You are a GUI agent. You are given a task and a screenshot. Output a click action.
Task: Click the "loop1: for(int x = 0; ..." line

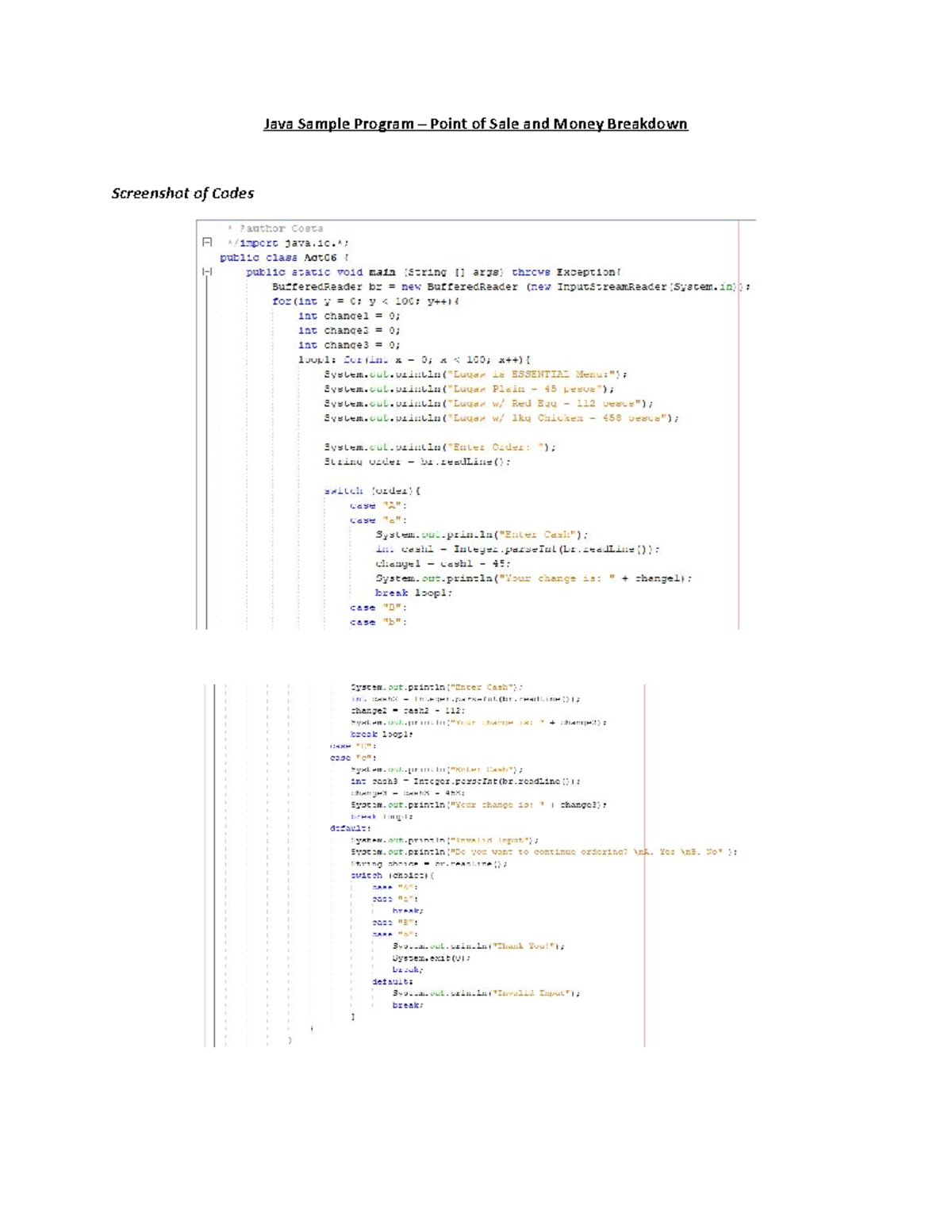pyautogui.click(x=414, y=360)
